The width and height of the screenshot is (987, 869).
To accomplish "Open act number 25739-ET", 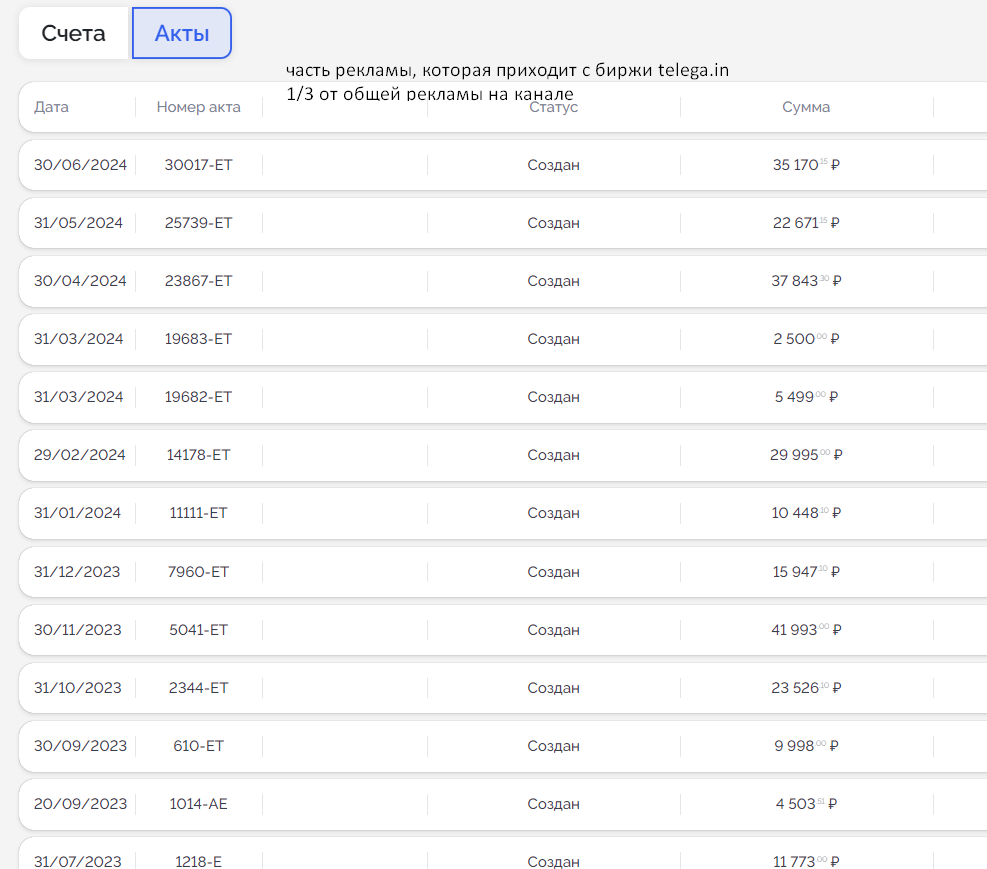I will click(x=198, y=223).
